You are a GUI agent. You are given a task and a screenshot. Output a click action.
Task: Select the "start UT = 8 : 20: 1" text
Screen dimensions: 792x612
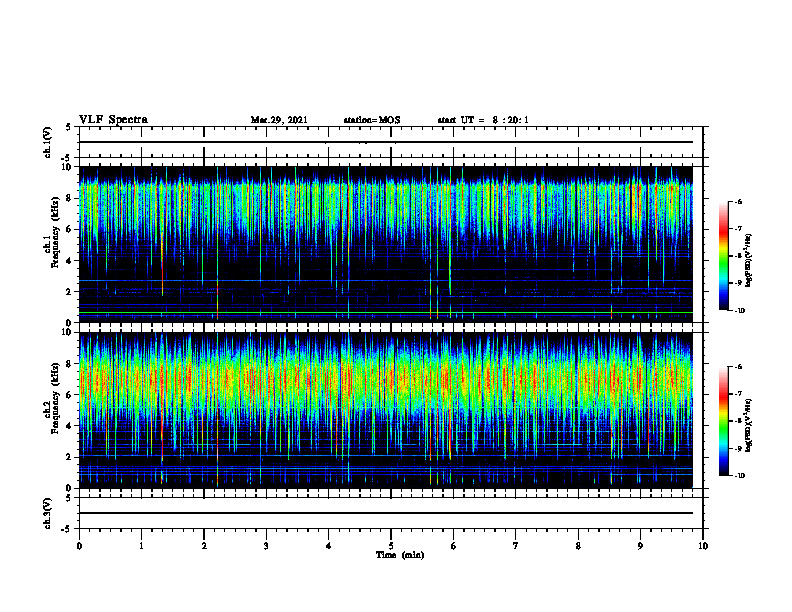[483, 120]
